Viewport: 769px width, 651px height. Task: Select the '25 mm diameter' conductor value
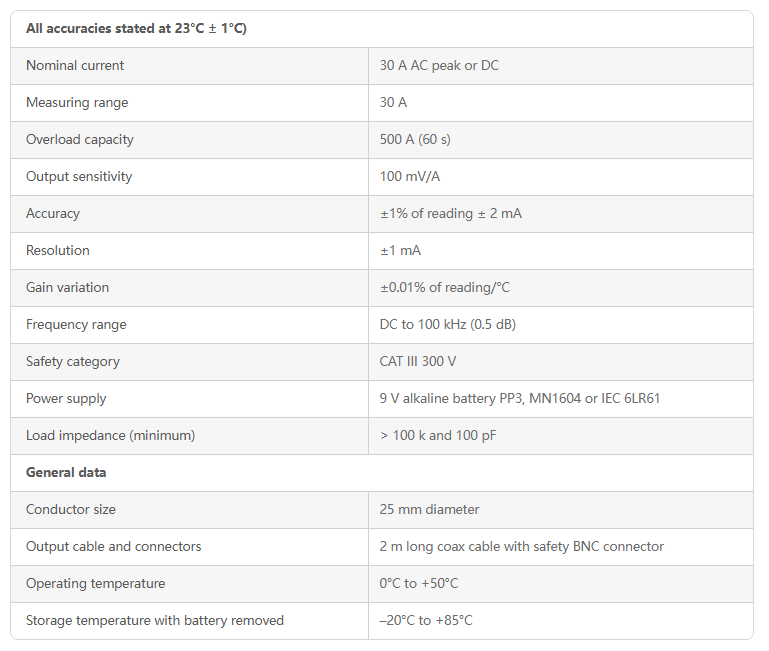click(429, 509)
